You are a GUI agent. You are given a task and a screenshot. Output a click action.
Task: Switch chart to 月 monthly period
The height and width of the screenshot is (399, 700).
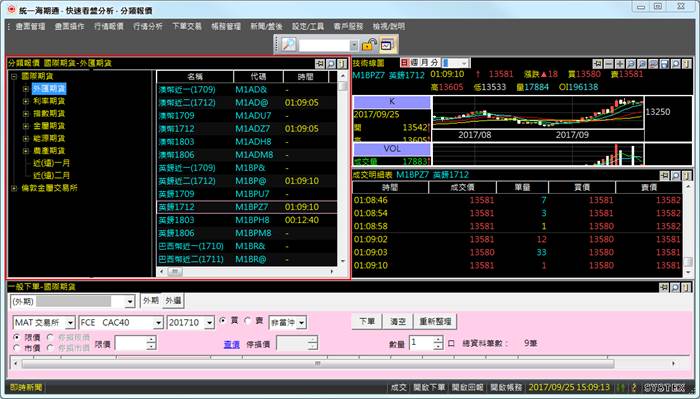pos(424,63)
